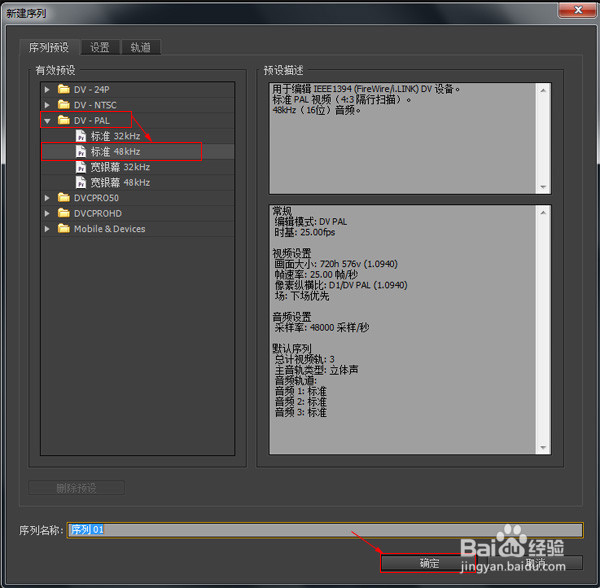Click the text 场: 下场优先
This screenshot has width=600, height=588.
302,296
